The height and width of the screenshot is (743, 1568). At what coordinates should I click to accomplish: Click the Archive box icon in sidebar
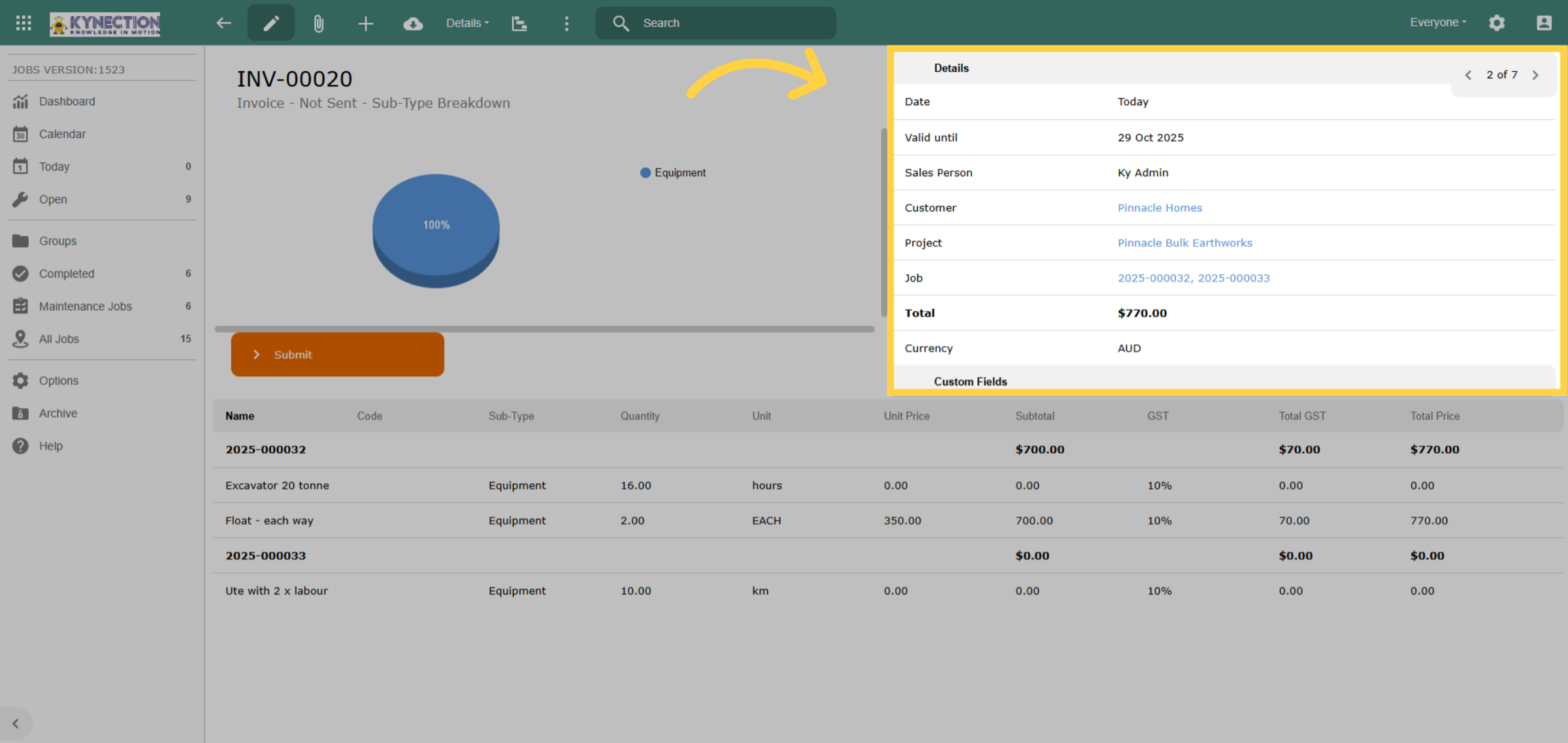pyautogui.click(x=21, y=413)
